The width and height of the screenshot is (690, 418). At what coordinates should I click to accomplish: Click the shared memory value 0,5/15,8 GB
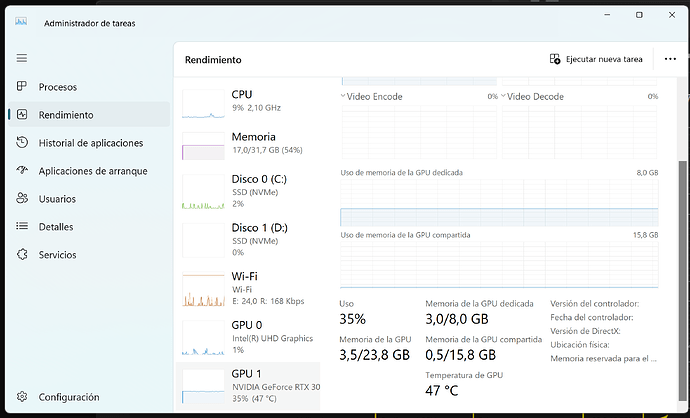coord(460,355)
